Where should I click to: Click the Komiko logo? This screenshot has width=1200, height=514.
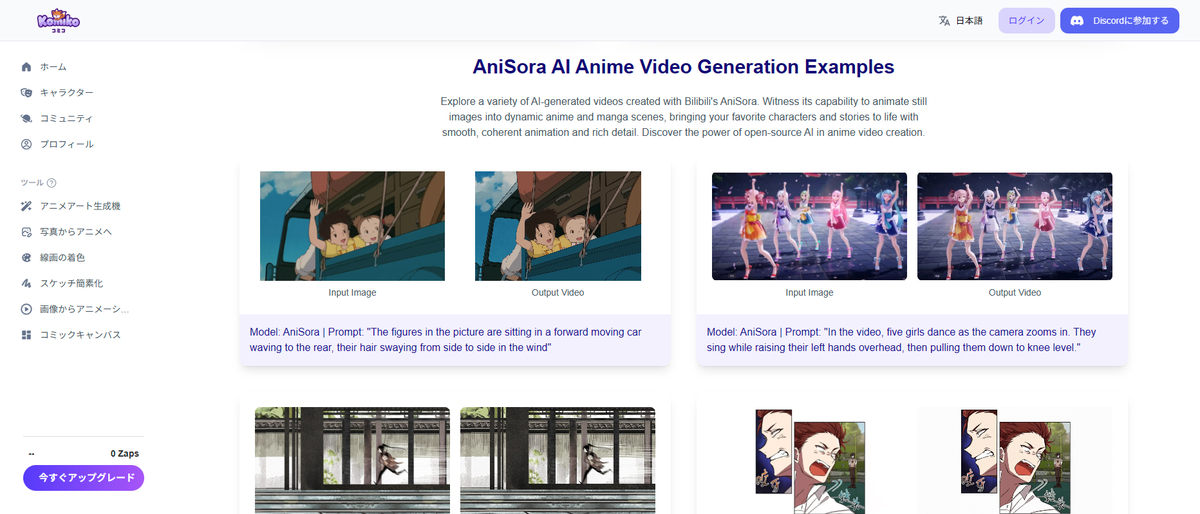(x=58, y=20)
